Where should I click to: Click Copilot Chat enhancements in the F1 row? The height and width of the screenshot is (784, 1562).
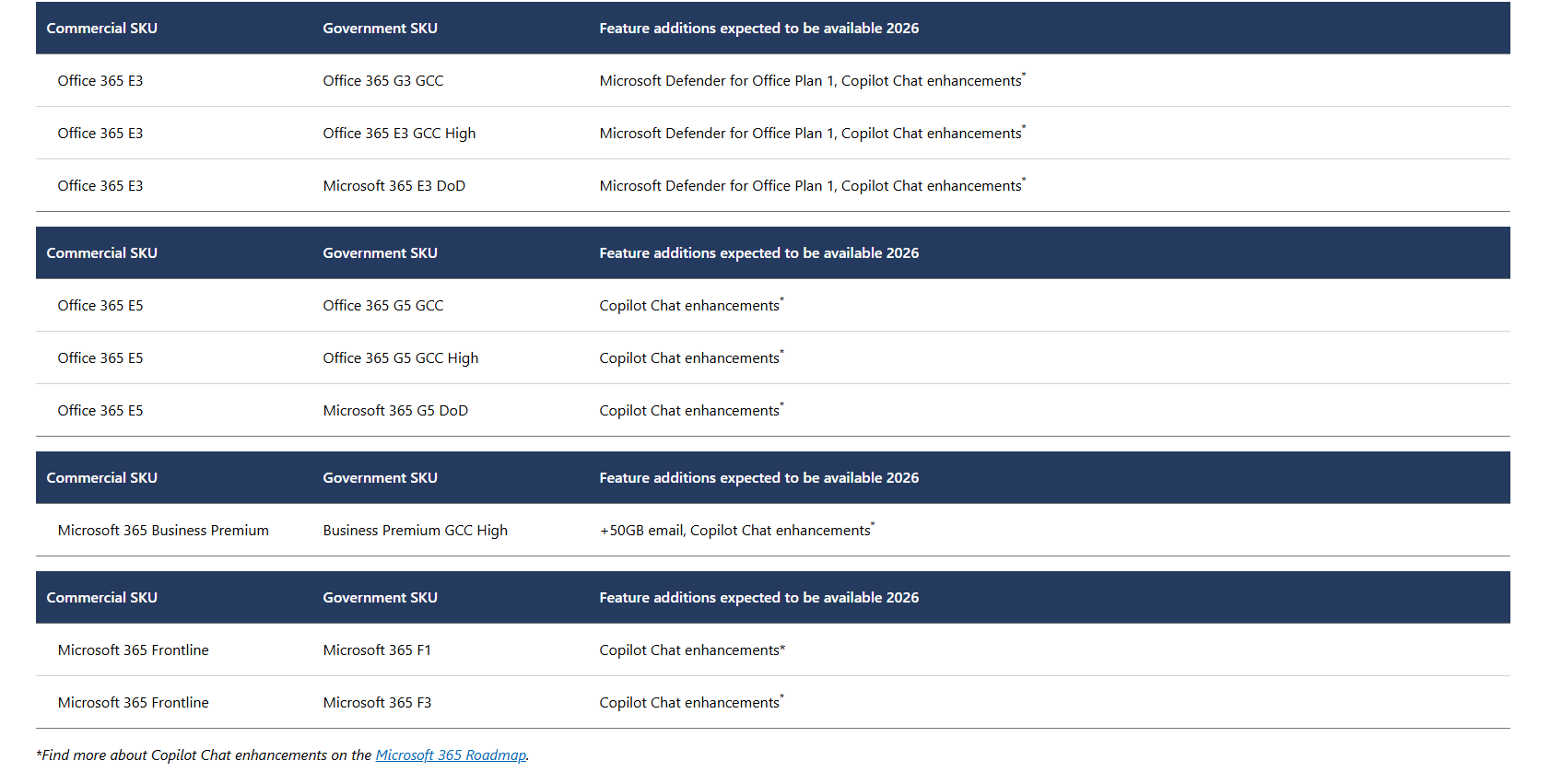(x=692, y=650)
